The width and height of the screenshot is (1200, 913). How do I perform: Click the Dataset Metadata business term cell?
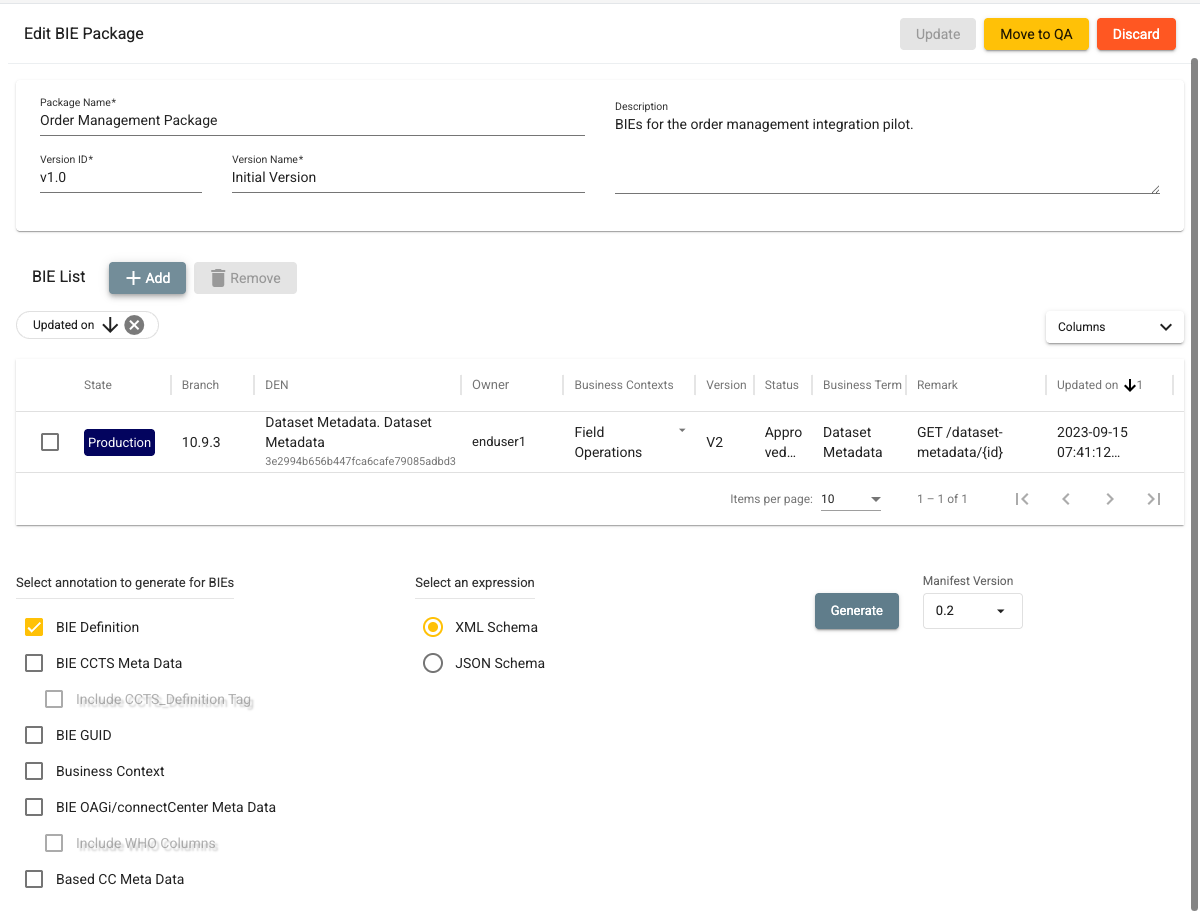(x=853, y=442)
